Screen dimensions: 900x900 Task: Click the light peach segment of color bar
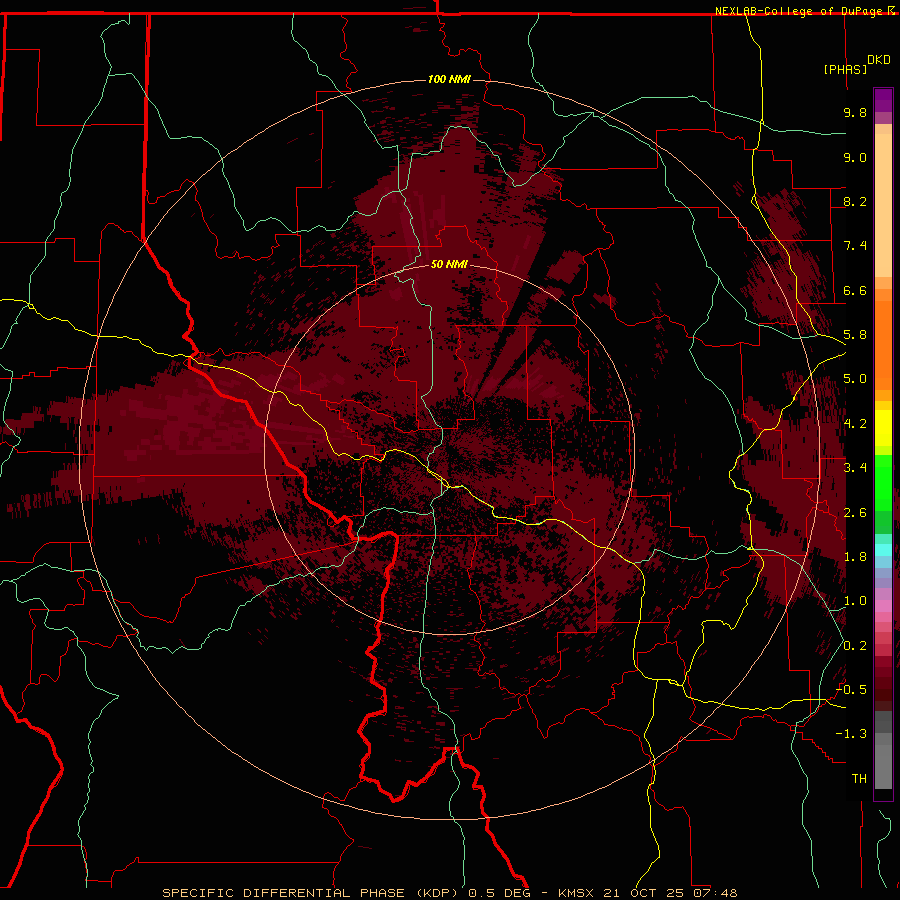(x=883, y=205)
